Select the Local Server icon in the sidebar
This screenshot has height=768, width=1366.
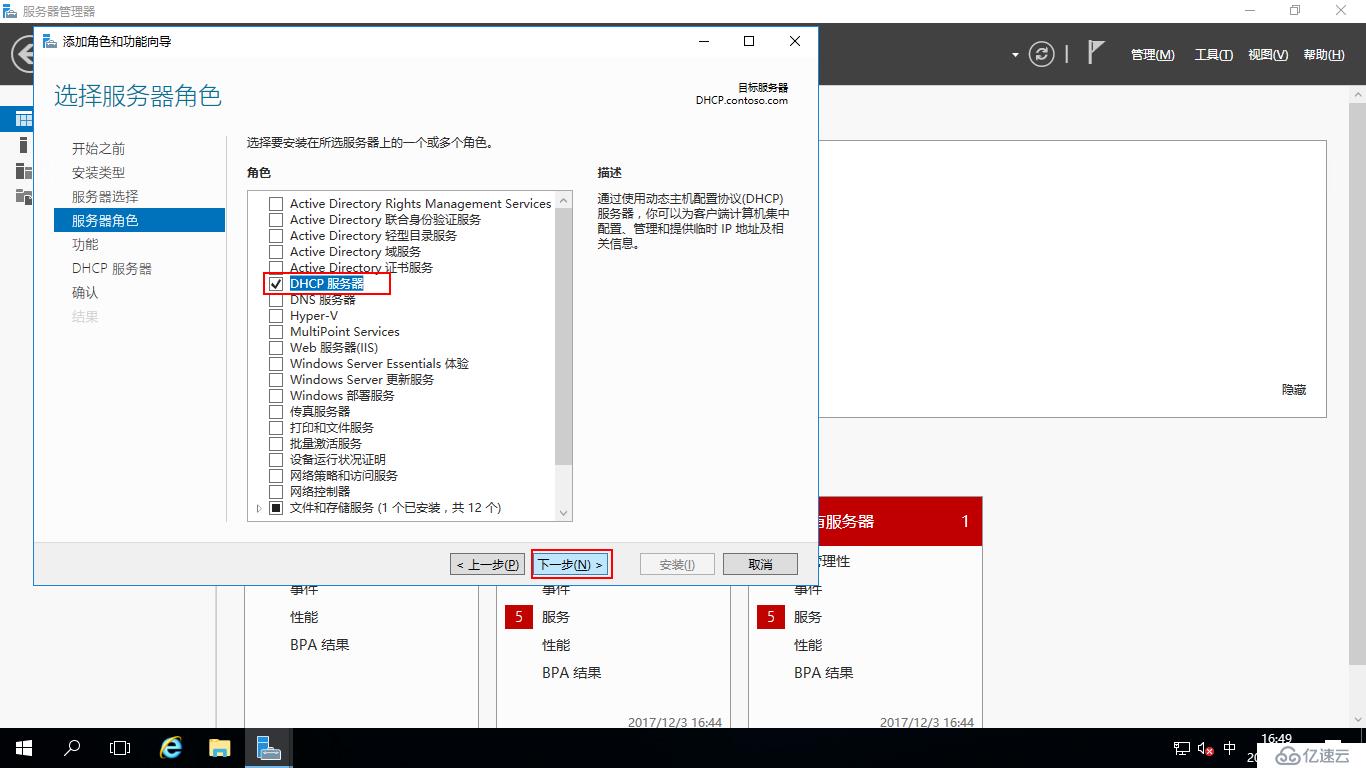point(23,145)
